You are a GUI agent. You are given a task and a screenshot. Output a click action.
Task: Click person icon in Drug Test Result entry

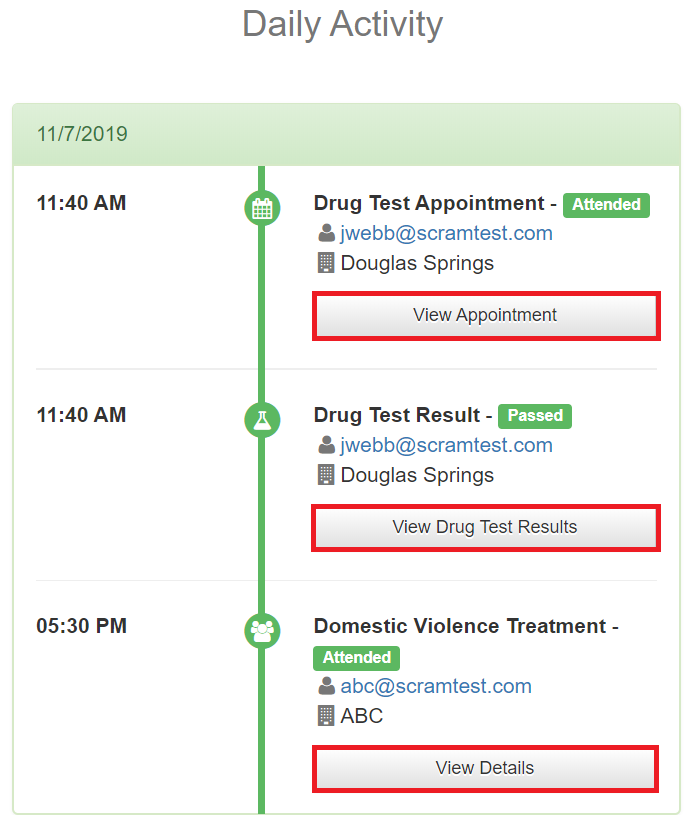[326, 445]
